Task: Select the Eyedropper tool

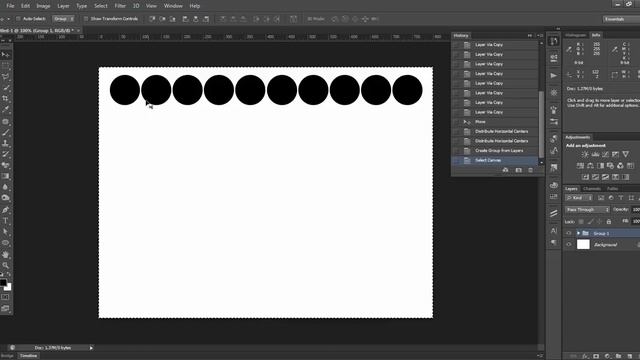Action: 5,109
